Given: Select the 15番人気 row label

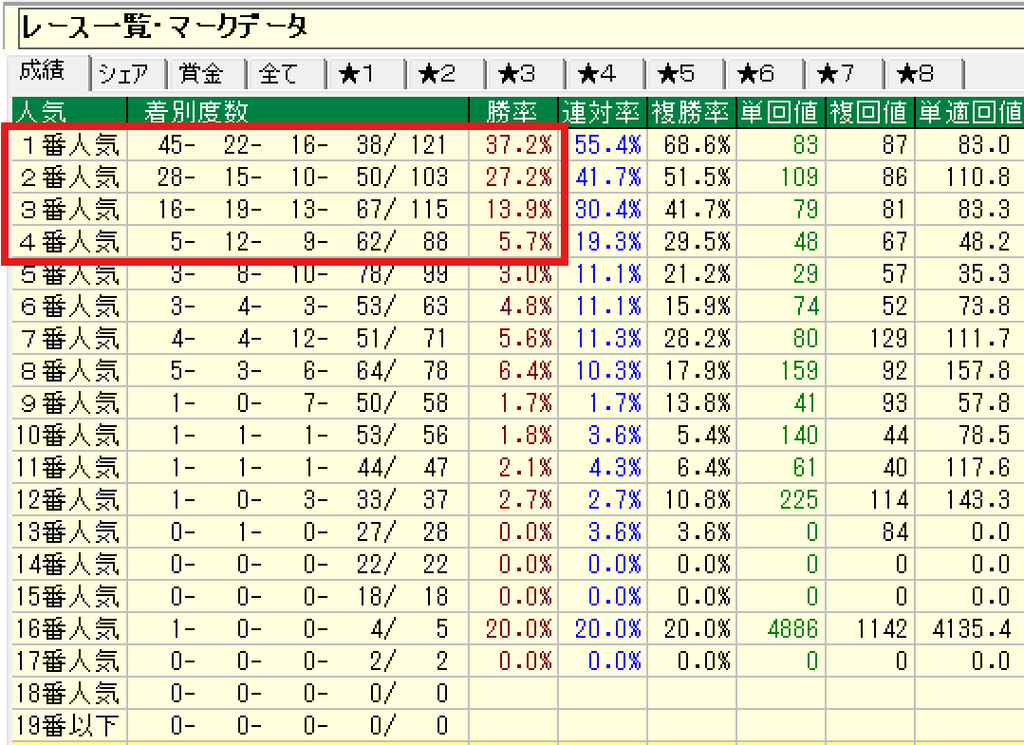Looking at the screenshot, I should pyautogui.click(x=70, y=597).
